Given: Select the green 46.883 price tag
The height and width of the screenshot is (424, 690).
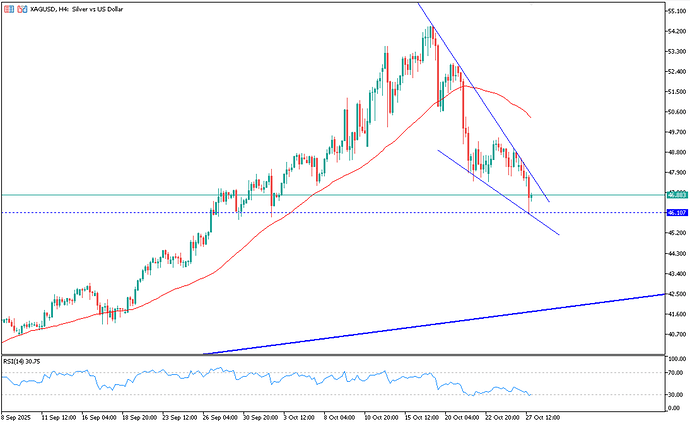Looking at the screenshot, I should click(676, 195).
